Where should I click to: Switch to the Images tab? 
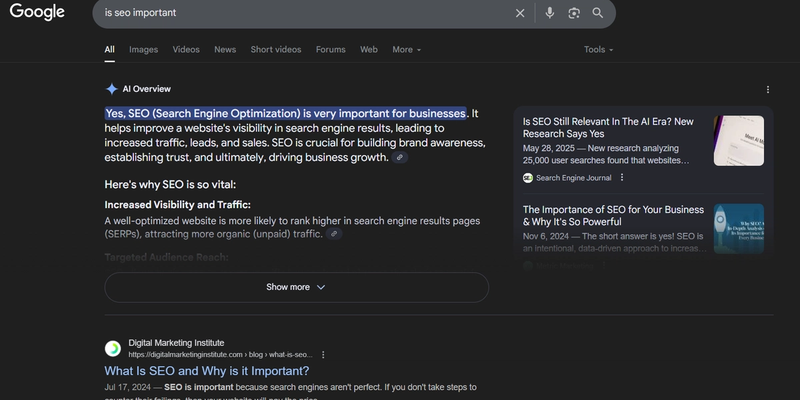click(x=143, y=49)
